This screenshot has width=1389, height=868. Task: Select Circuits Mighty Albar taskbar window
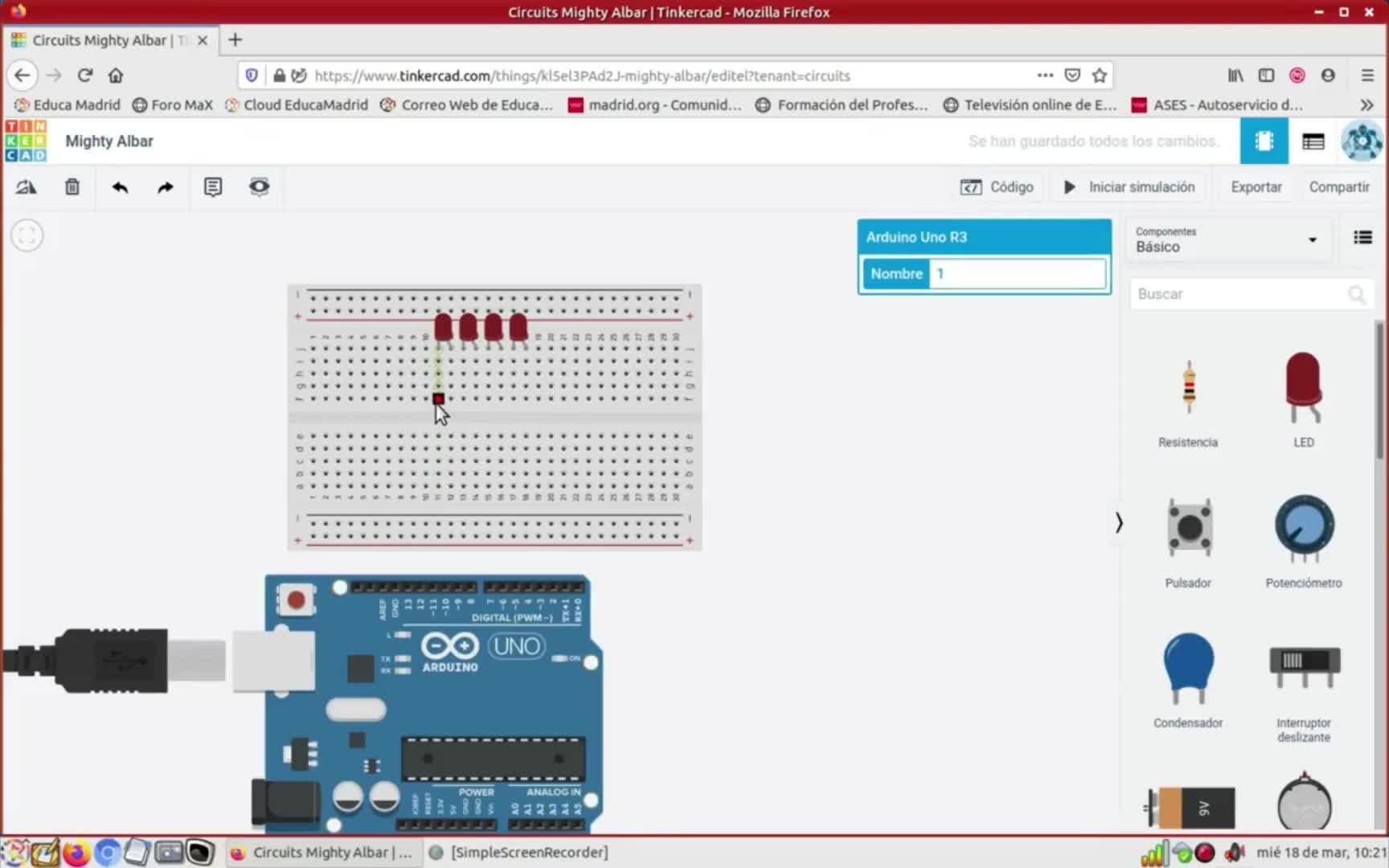pyautogui.click(x=322, y=853)
